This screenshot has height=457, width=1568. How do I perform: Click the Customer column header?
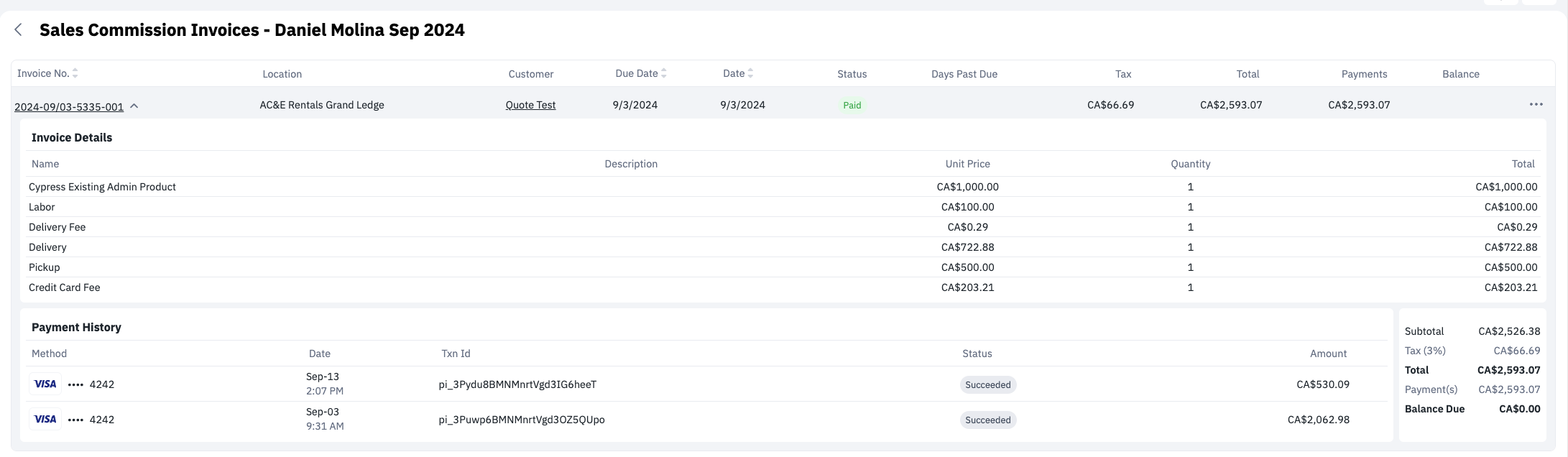pos(531,74)
